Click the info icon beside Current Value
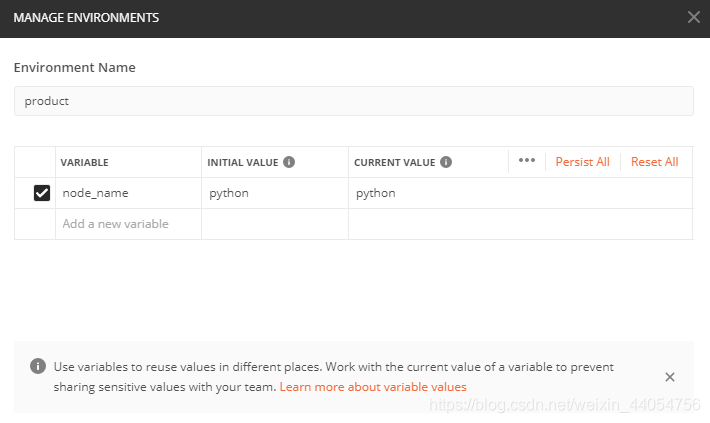Viewport: 710px width, 423px height. (446, 162)
